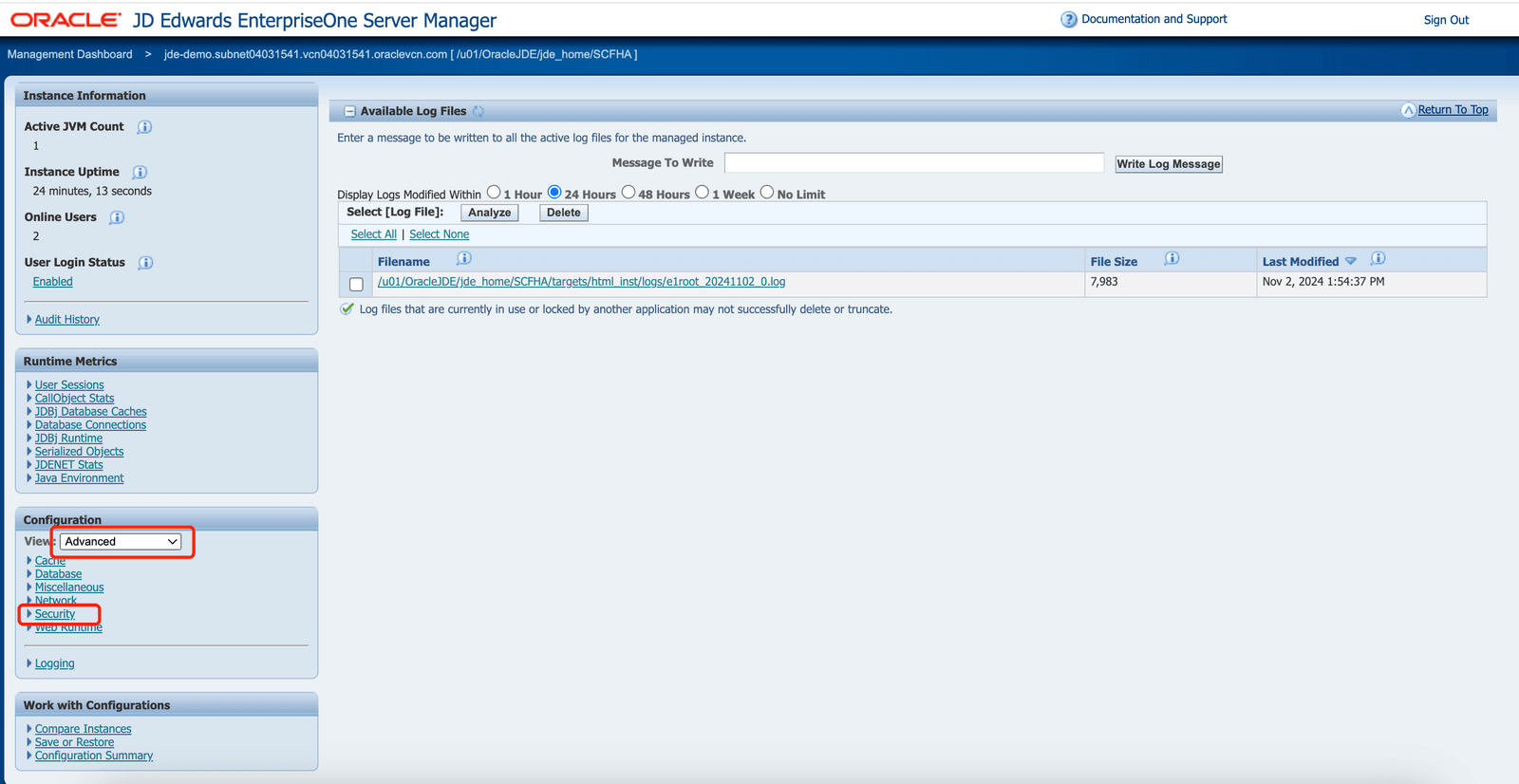
Task: Select the 24 Hours radio button
Action: [554, 192]
